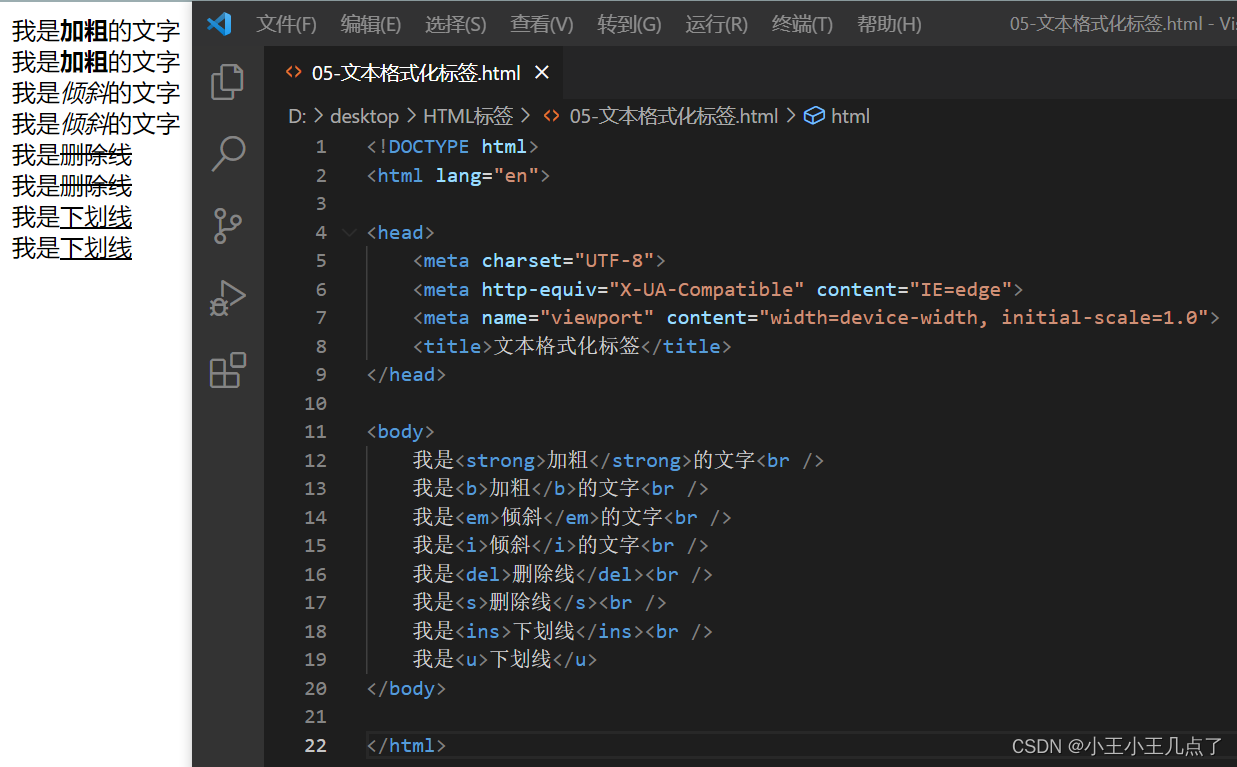The height and width of the screenshot is (767, 1237).
Task: Open the 文件(F) menu
Action: pyautogui.click(x=286, y=24)
